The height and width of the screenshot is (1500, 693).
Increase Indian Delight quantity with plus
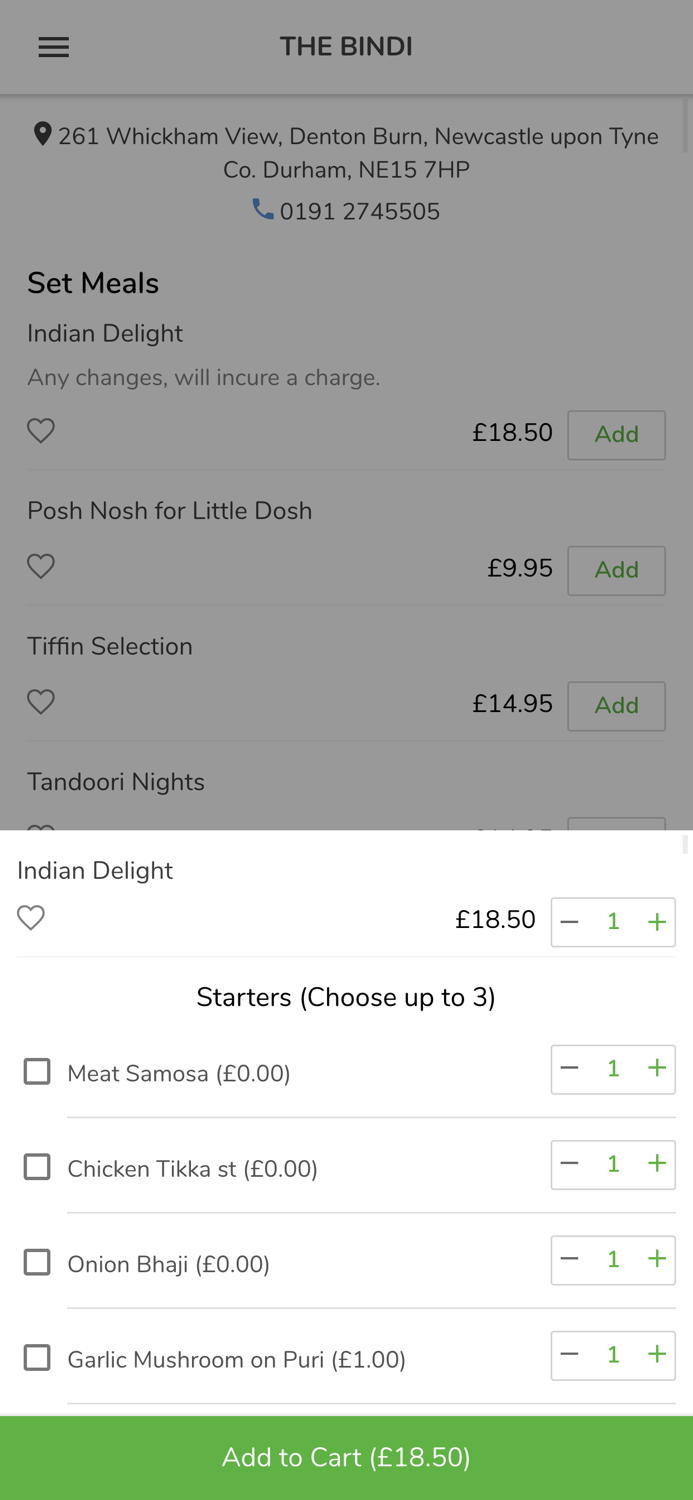coord(656,922)
